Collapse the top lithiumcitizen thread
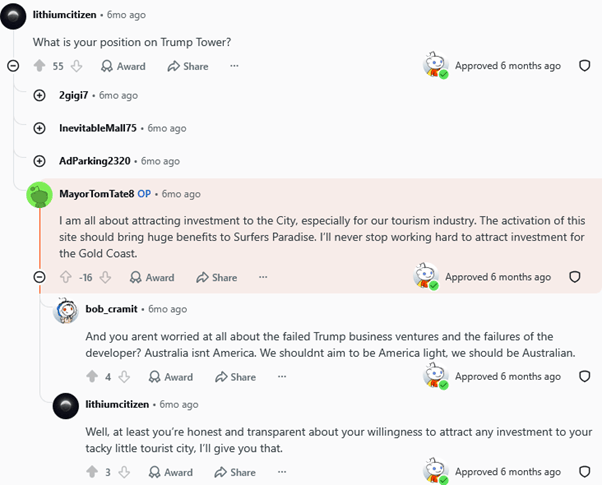 13,66
